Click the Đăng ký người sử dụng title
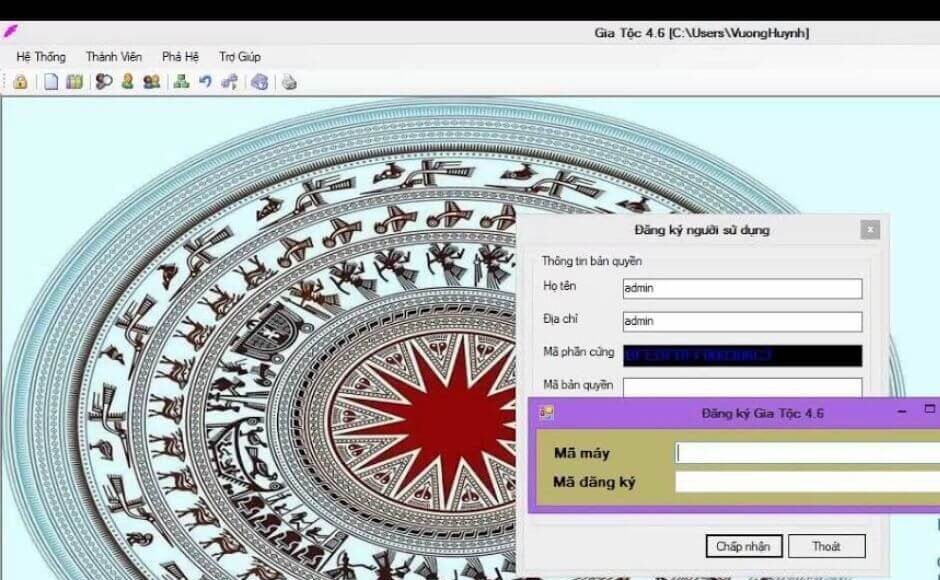 pos(702,230)
